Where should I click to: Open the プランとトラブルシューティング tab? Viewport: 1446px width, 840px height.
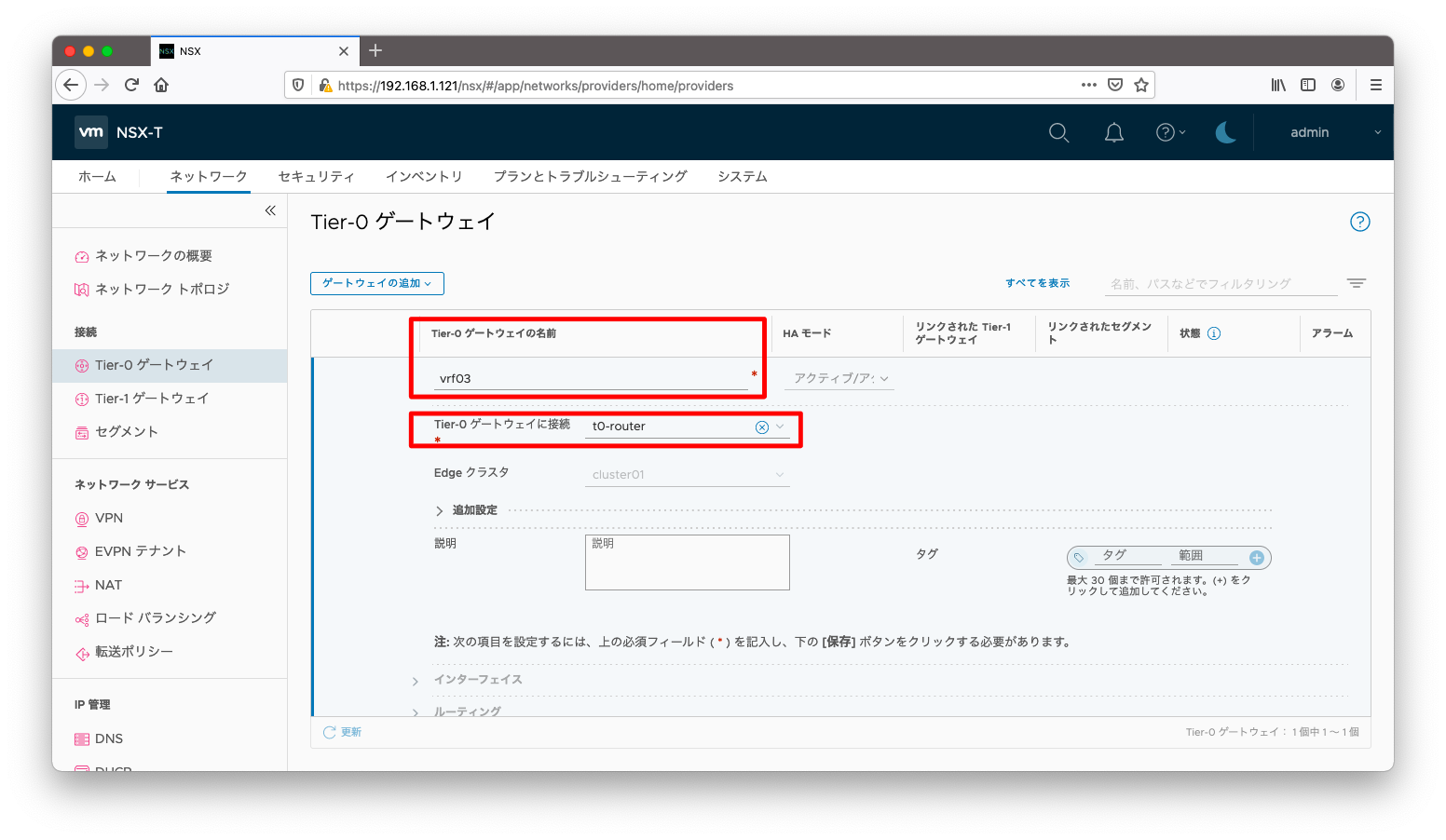[591, 176]
